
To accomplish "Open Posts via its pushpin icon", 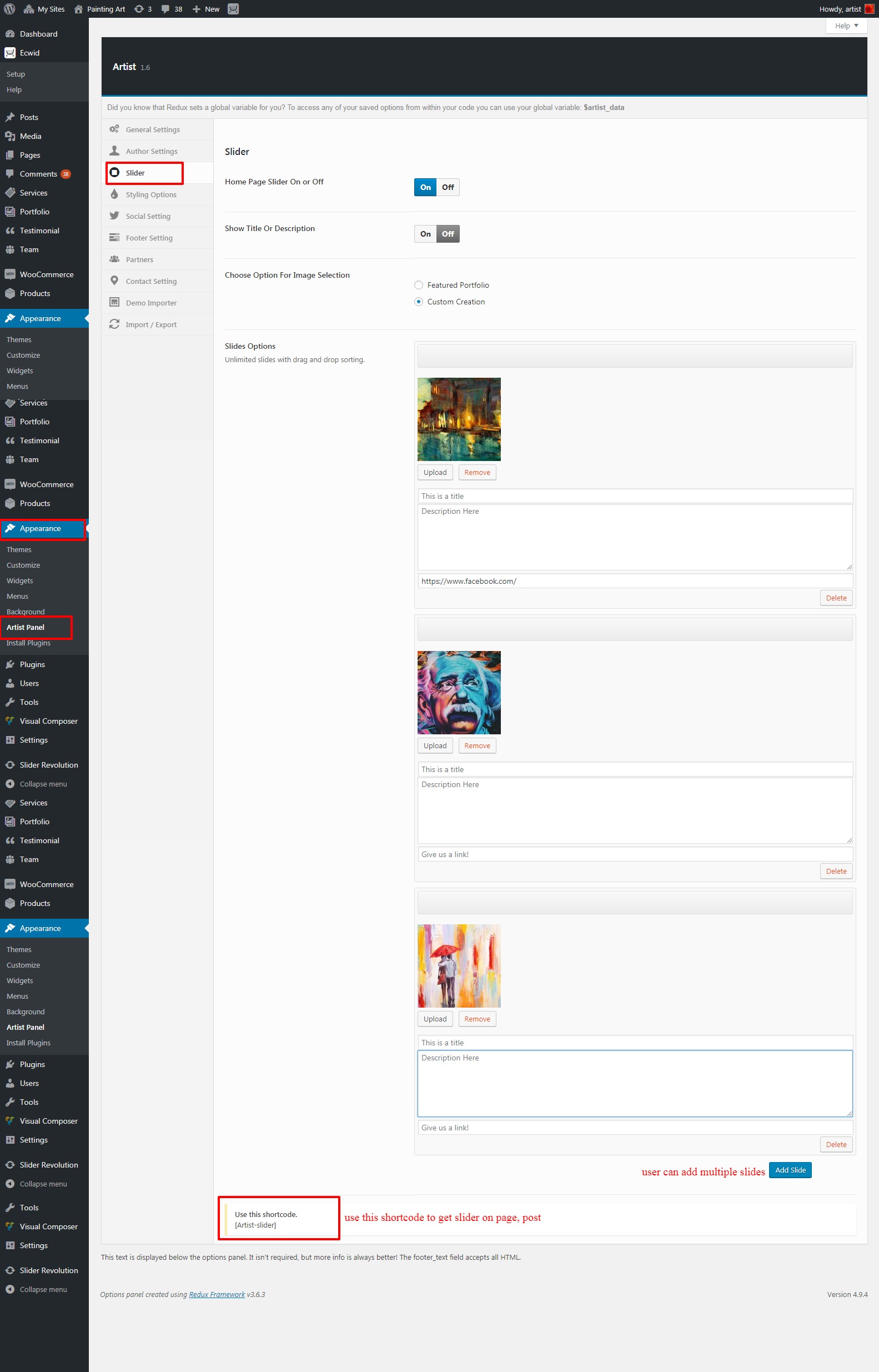I will tap(9, 117).
